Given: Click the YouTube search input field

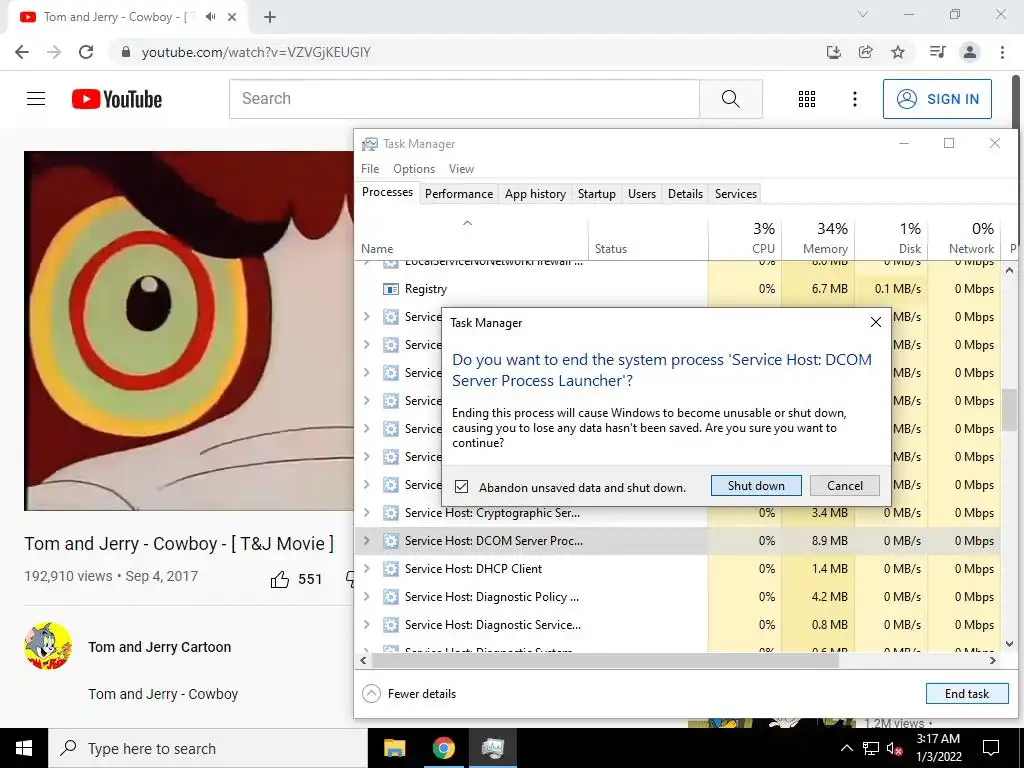Looking at the screenshot, I should point(464,99).
